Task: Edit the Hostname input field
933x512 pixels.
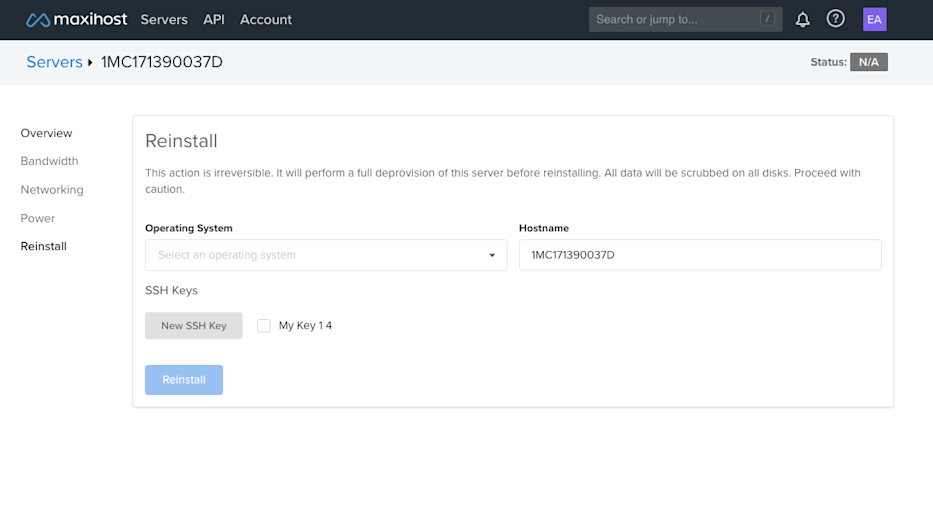Action: pyautogui.click(x=700, y=255)
